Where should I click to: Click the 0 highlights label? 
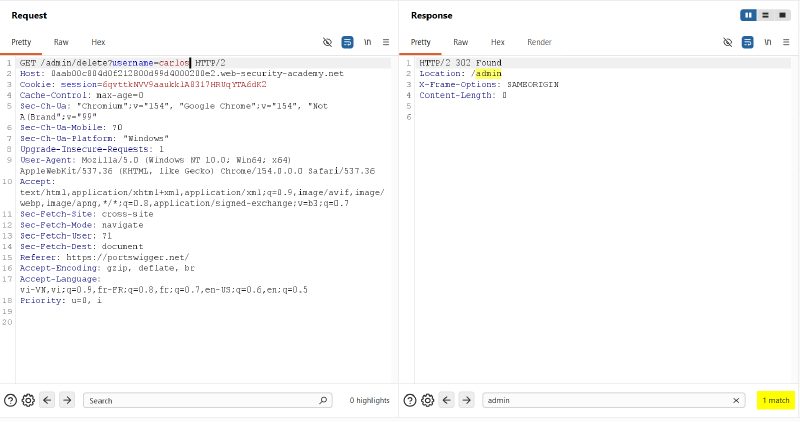369,401
